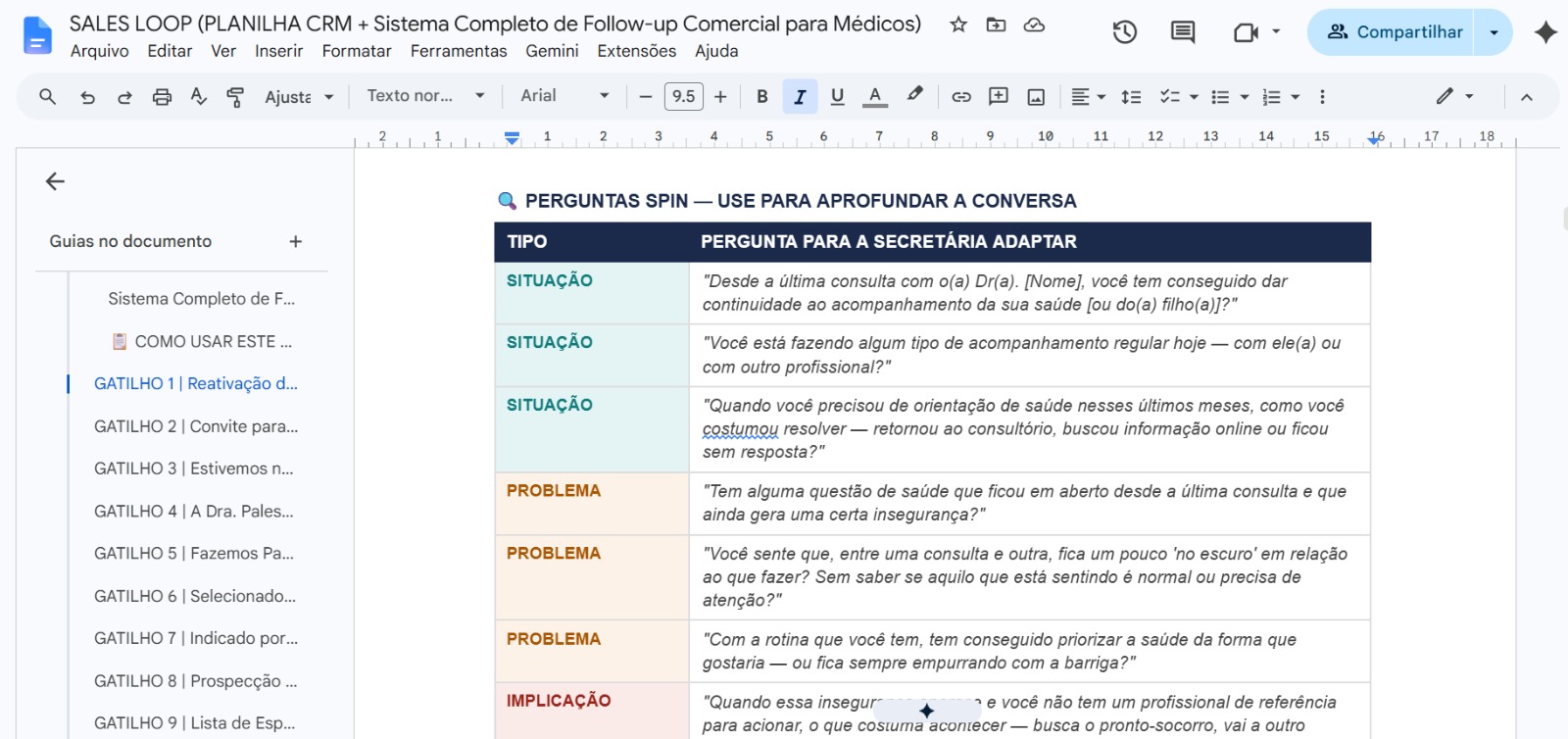
Task: Insert a link
Action: pyautogui.click(x=961, y=96)
